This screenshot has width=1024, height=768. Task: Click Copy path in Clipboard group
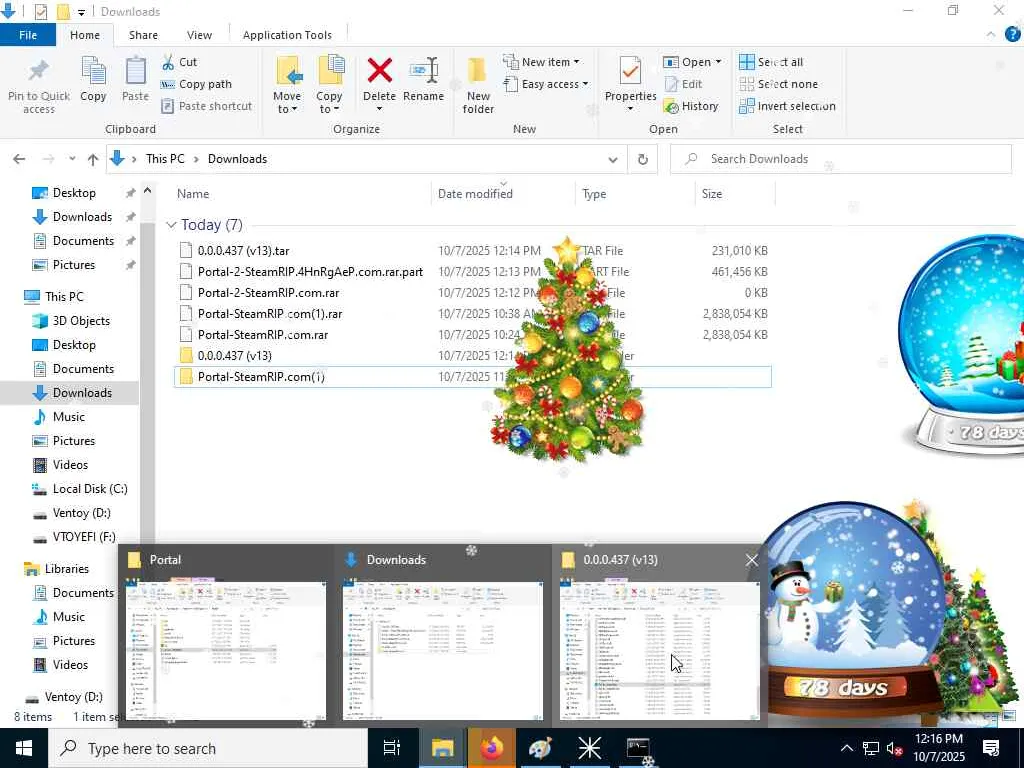pos(196,84)
